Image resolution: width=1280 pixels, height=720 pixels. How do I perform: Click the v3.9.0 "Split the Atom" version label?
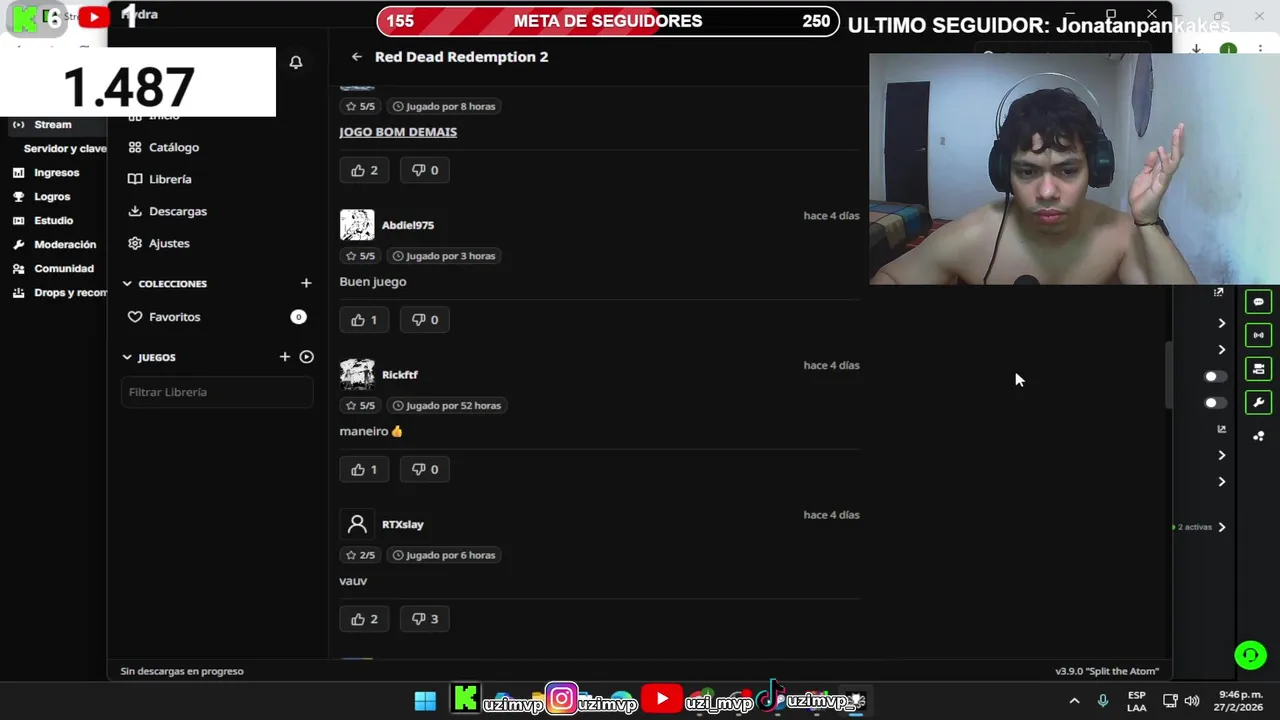1107,671
